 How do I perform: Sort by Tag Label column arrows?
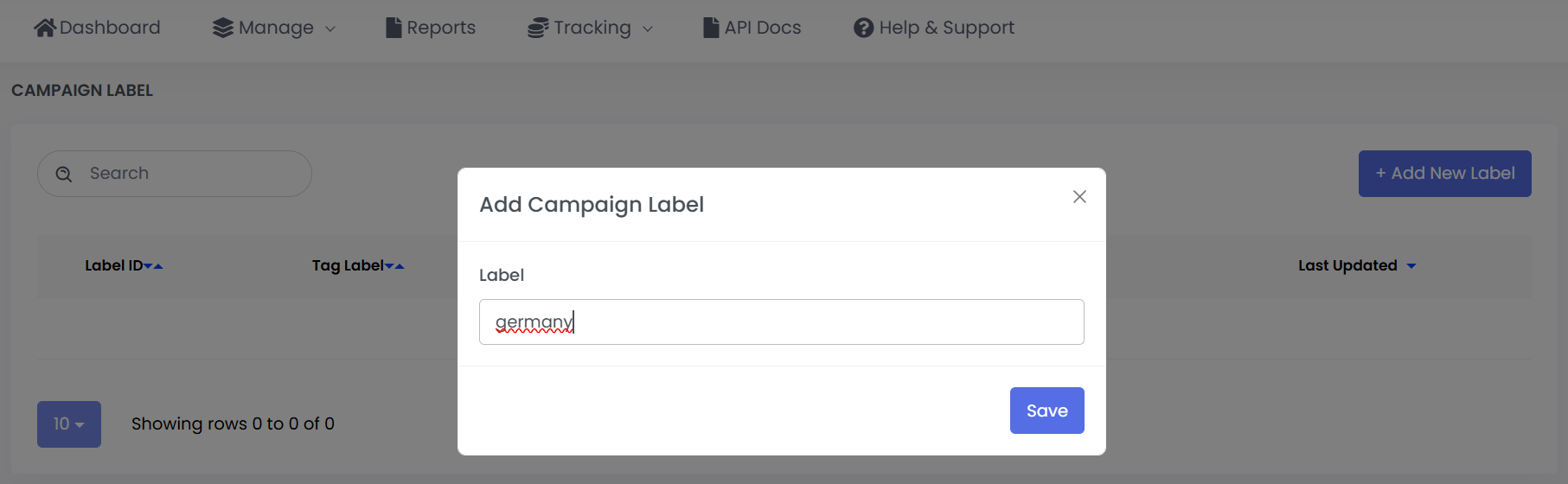point(394,266)
